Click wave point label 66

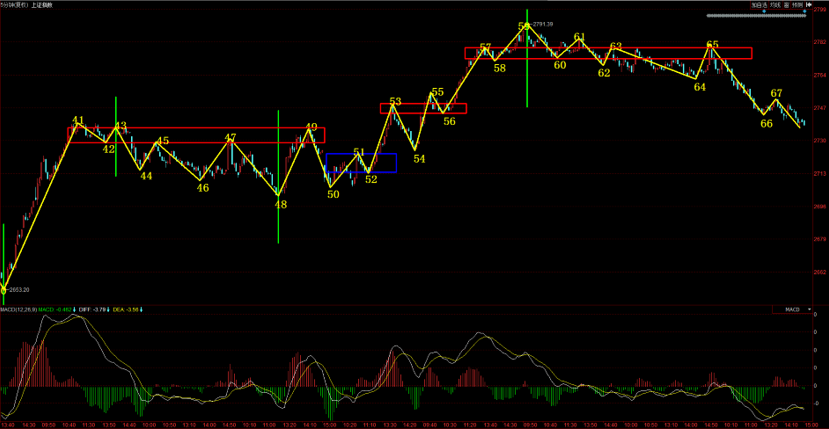tap(766, 124)
